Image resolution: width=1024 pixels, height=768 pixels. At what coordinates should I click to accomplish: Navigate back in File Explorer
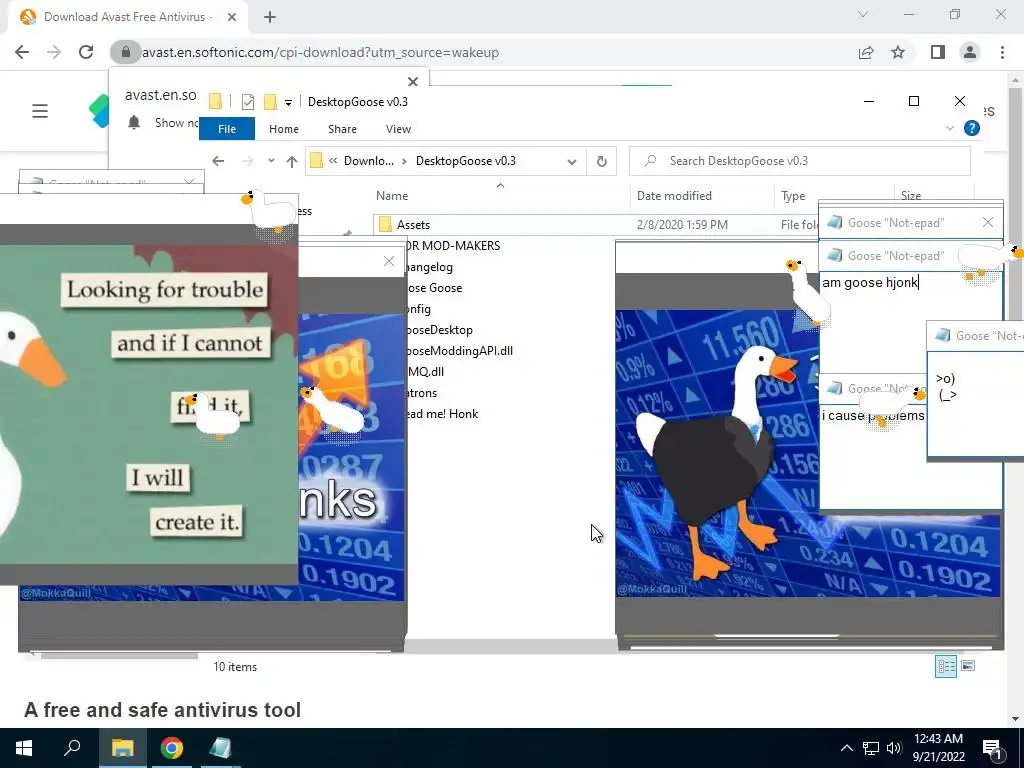coord(218,161)
